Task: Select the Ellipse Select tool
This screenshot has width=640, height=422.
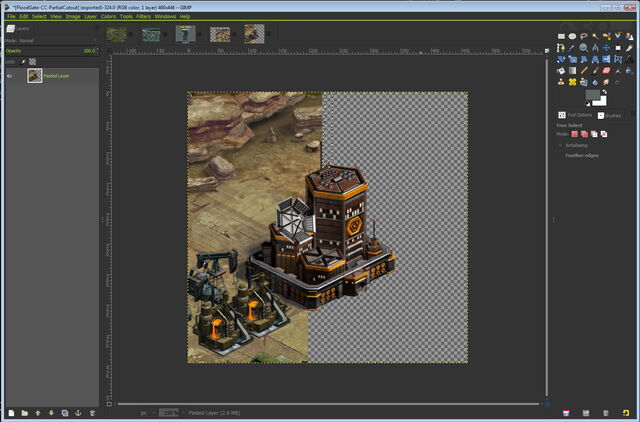Action: point(572,36)
